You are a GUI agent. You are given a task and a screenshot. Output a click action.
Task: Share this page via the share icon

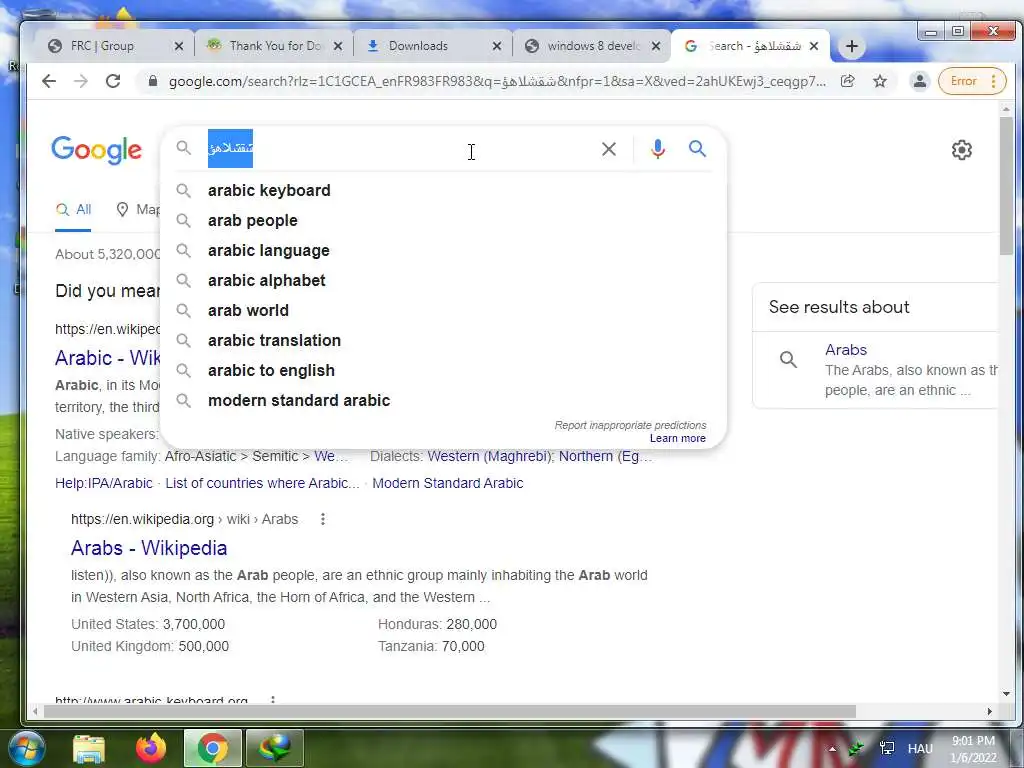click(848, 81)
